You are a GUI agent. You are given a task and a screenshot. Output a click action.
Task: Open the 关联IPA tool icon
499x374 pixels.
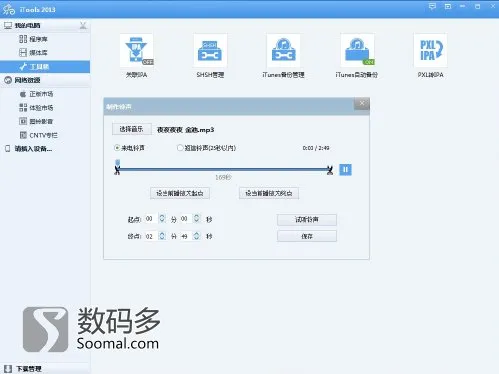pos(137,51)
